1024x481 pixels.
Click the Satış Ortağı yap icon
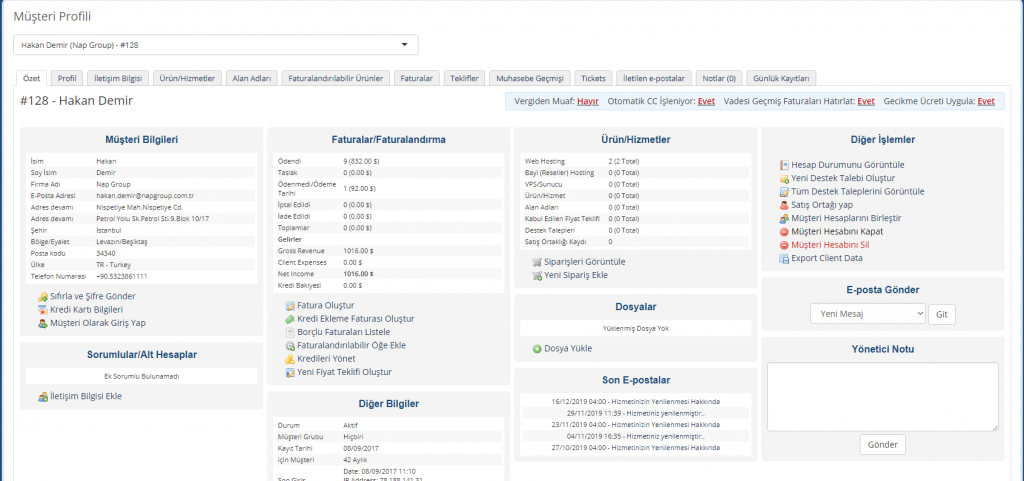tap(784, 205)
